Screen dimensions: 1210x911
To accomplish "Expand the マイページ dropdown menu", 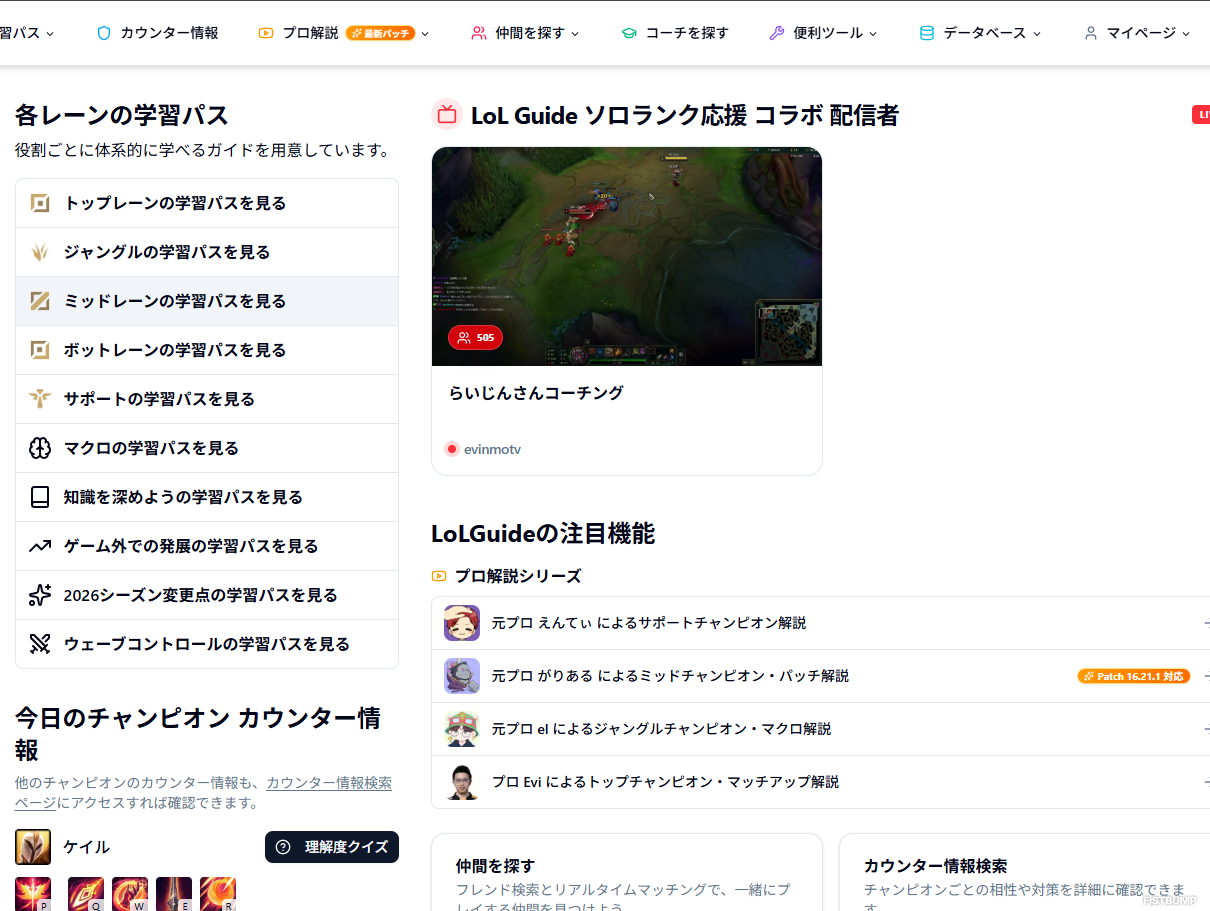I will coord(1186,33).
